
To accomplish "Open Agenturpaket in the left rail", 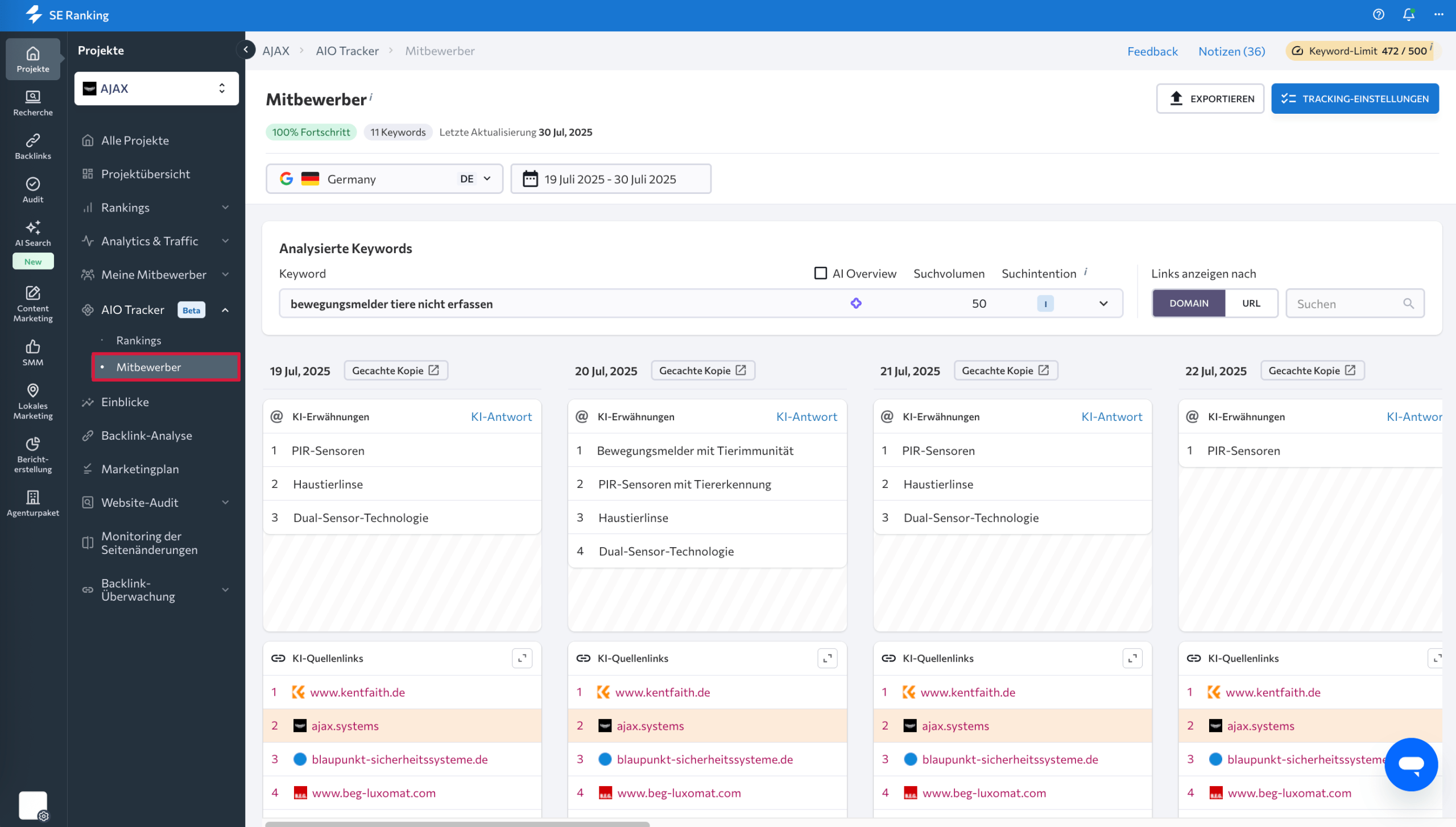I will point(33,503).
